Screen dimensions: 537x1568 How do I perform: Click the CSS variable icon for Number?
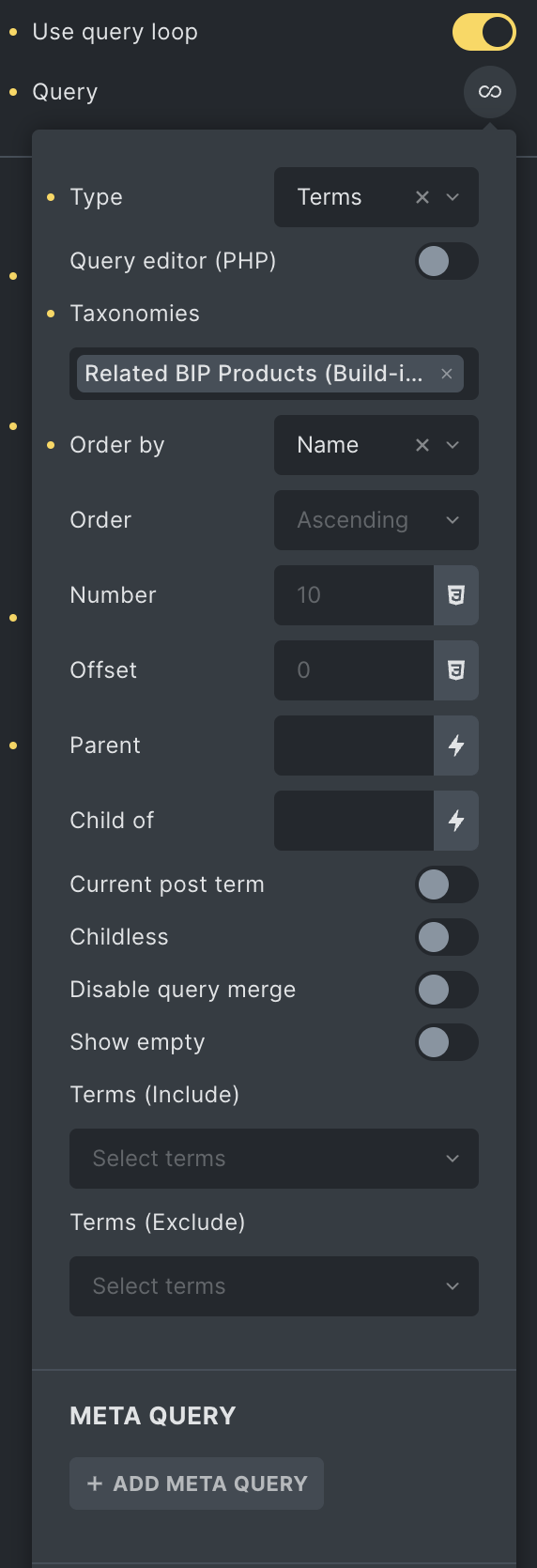[x=456, y=595]
